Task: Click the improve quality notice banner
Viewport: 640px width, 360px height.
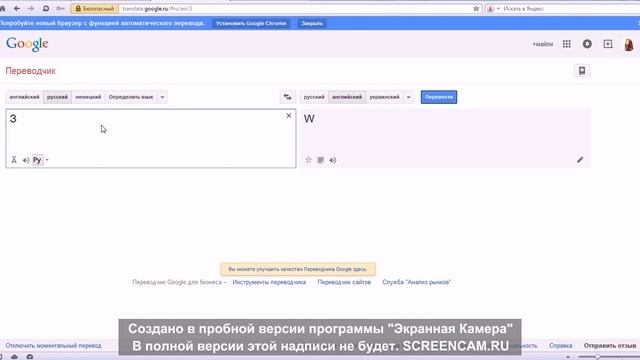Action: click(298, 269)
